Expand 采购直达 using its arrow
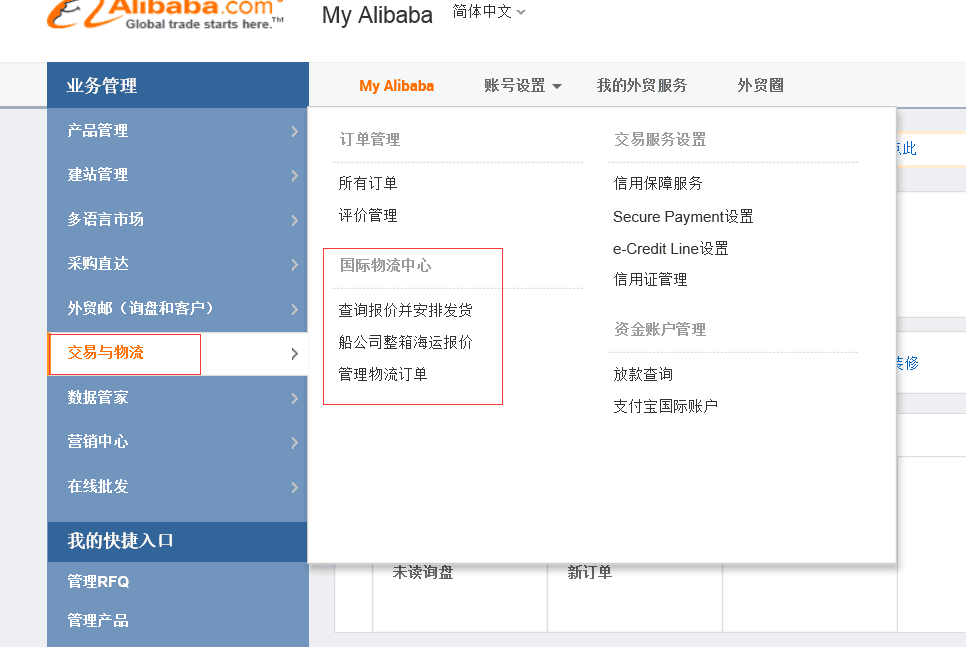This screenshot has height=647, width=966. (294, 264)
